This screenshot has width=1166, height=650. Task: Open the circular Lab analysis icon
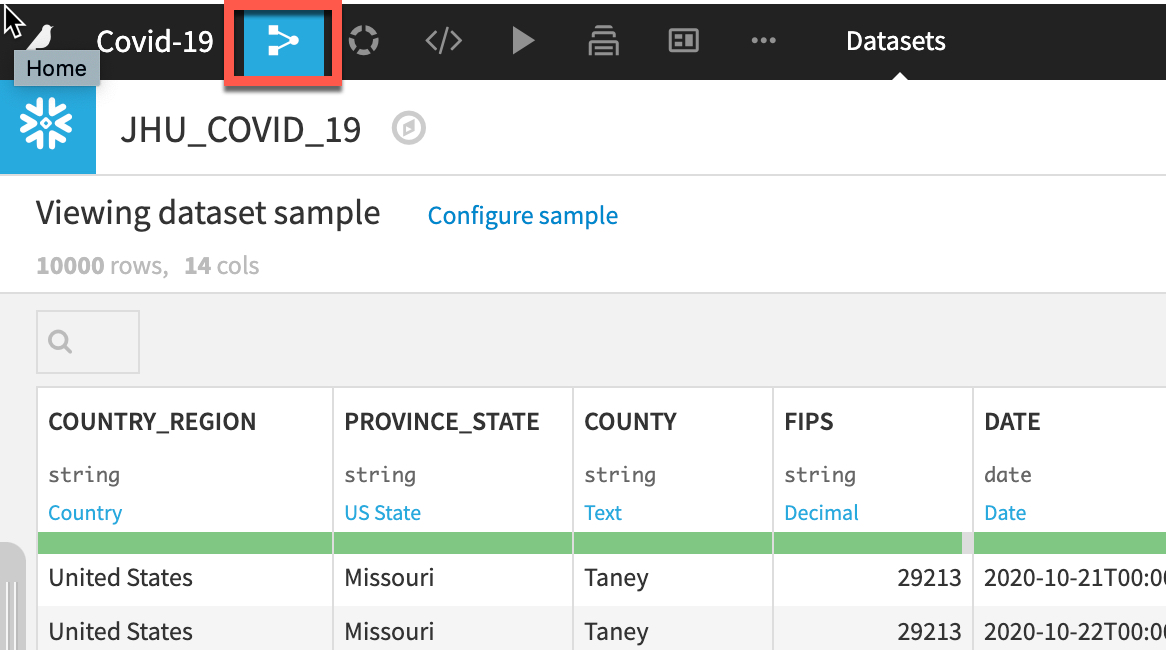363,41
